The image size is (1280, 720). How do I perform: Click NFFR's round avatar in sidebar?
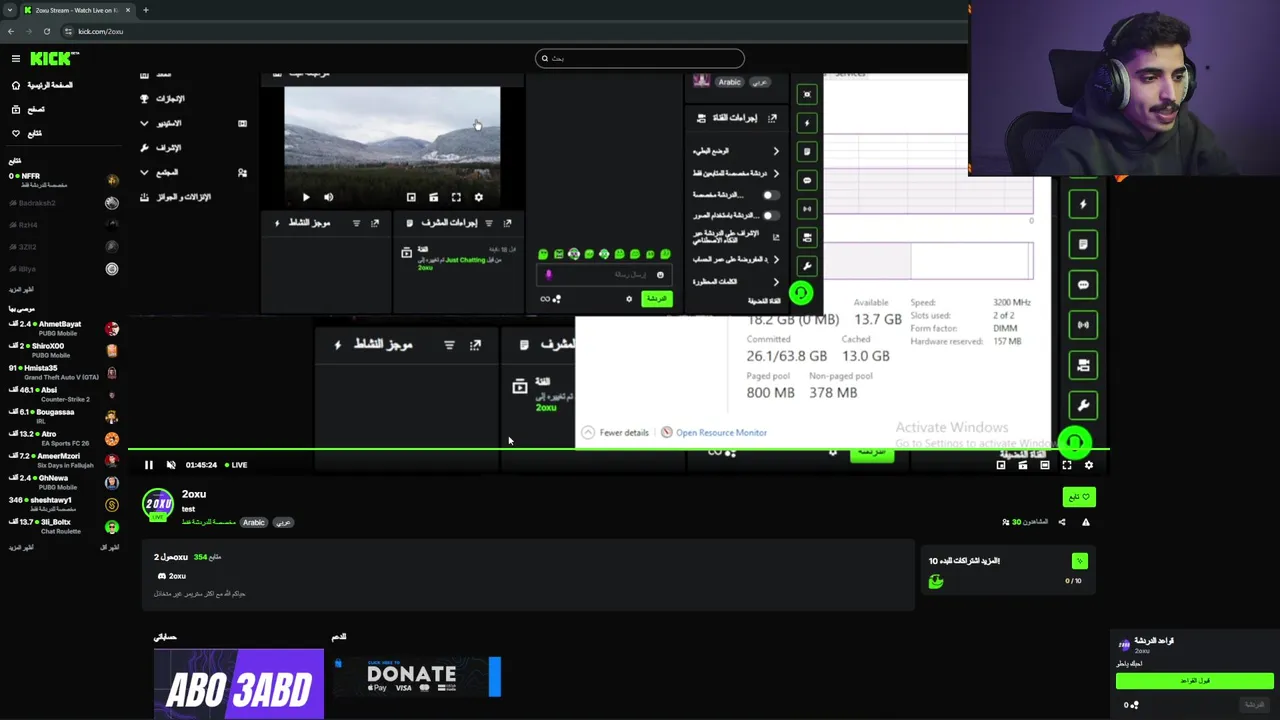[x=112, y=180]
